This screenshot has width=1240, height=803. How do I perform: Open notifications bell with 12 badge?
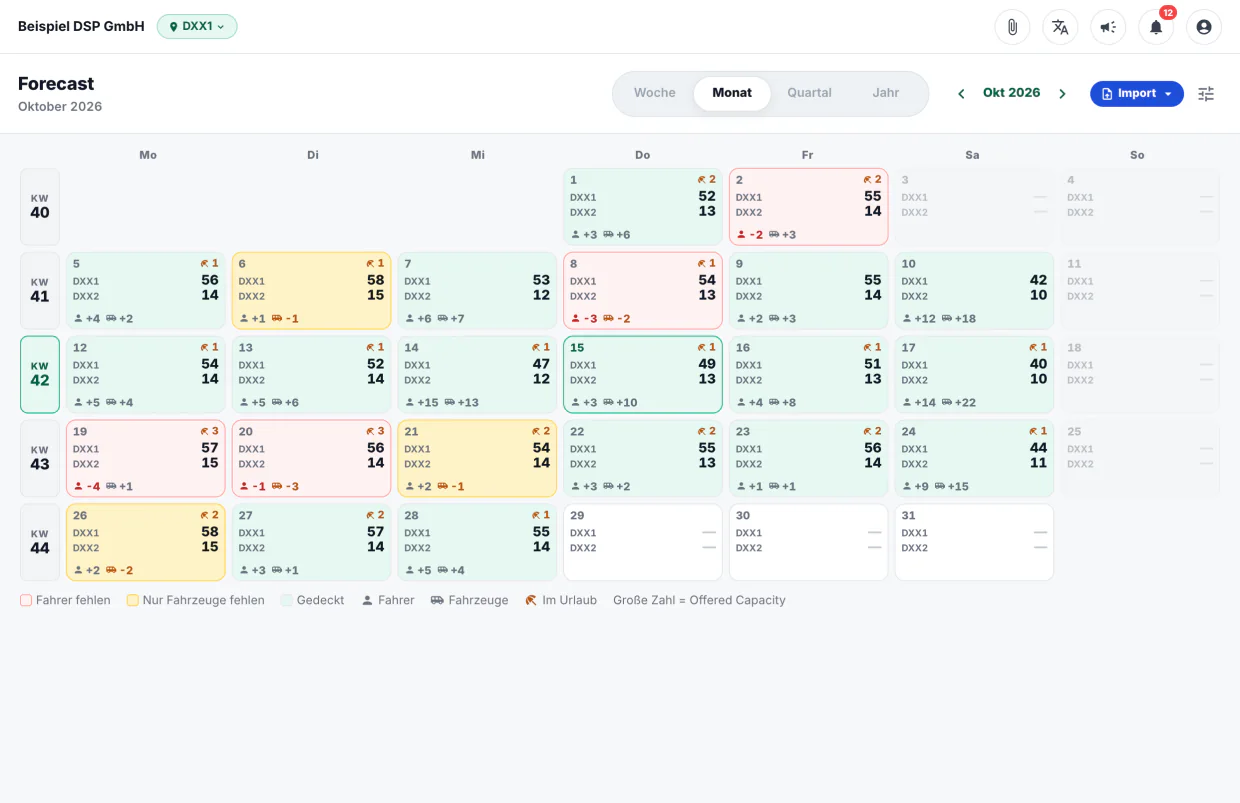coord(1156,27)
